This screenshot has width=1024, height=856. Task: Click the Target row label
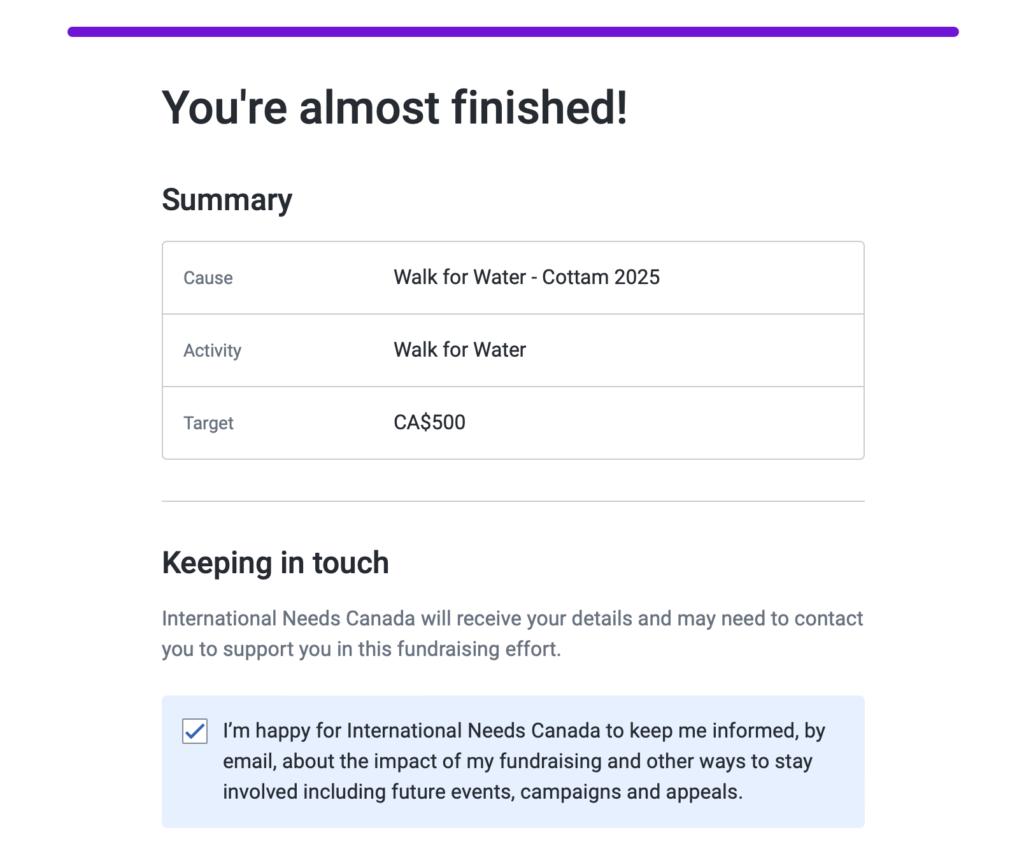pyautogui.click(x=208, y=423)
